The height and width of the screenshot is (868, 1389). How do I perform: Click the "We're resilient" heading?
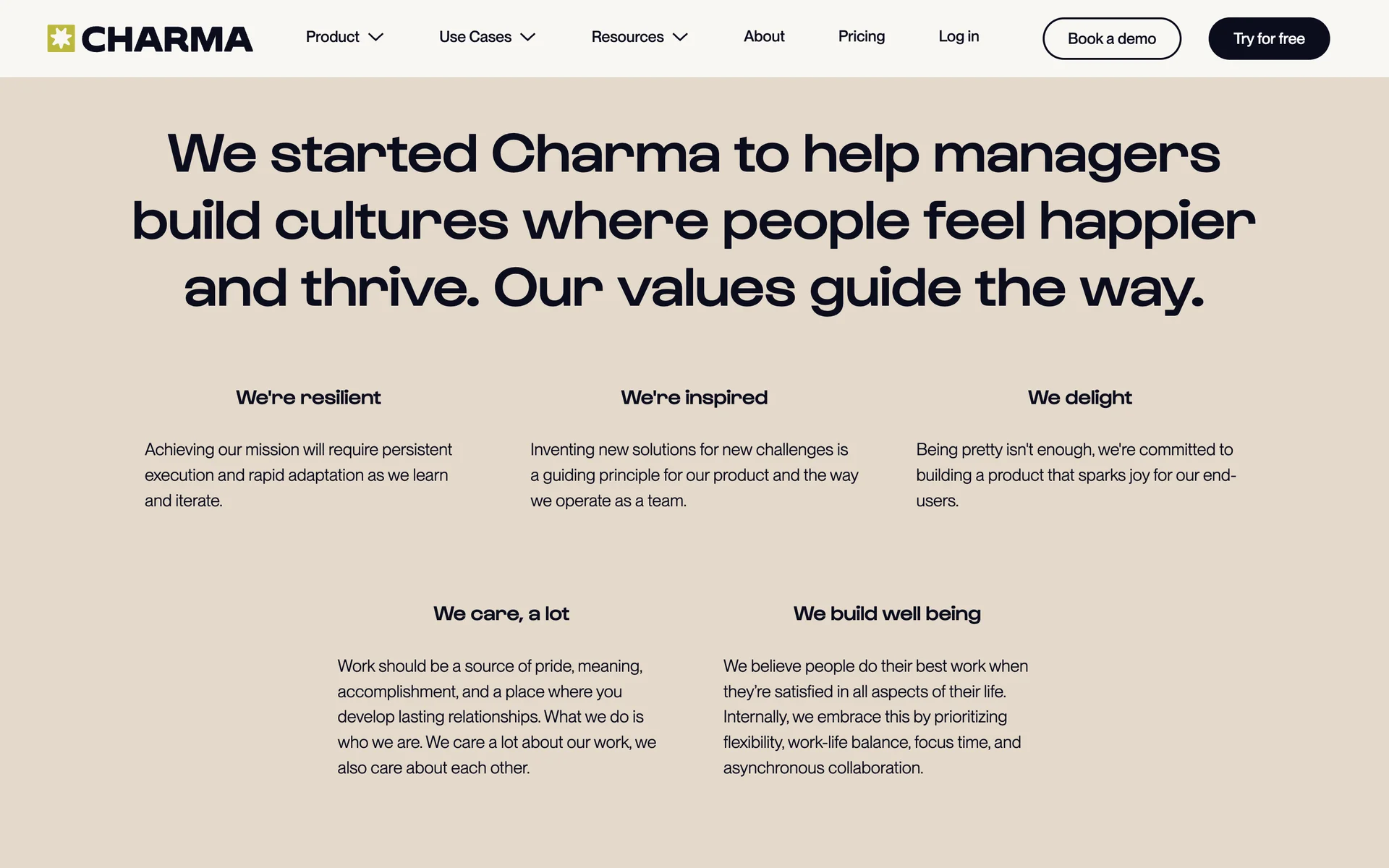[x=308, y=397]
